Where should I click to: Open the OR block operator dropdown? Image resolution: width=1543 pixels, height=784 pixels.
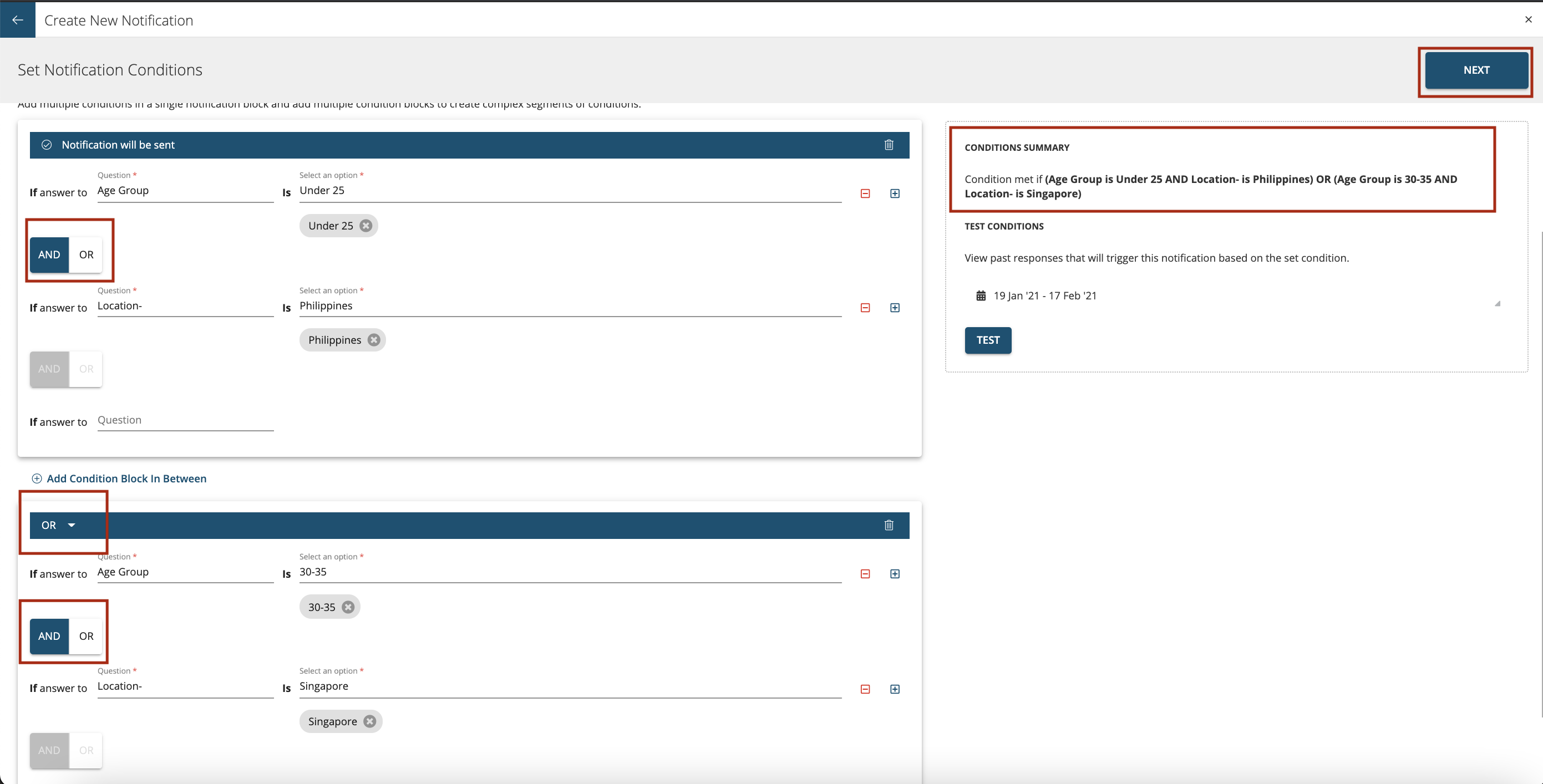click(58, 525)
